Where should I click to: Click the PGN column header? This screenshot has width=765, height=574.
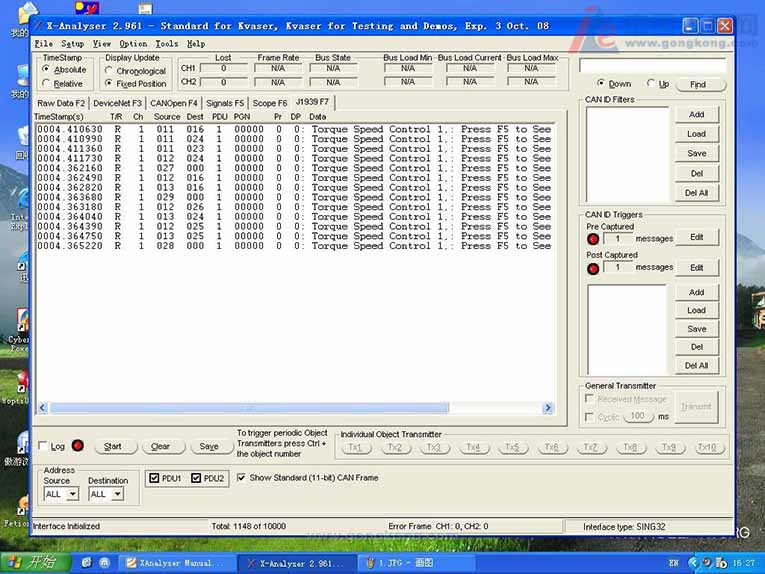pyautogui.click(x=242, y=117)
